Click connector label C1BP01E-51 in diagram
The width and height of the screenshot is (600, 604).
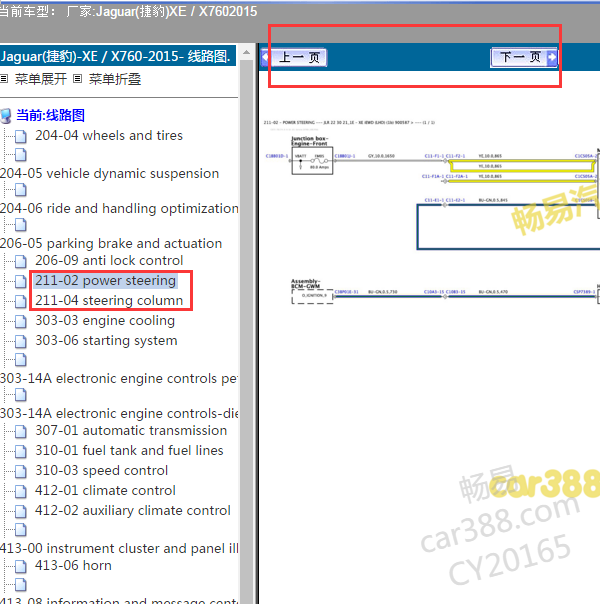(346, 292)
